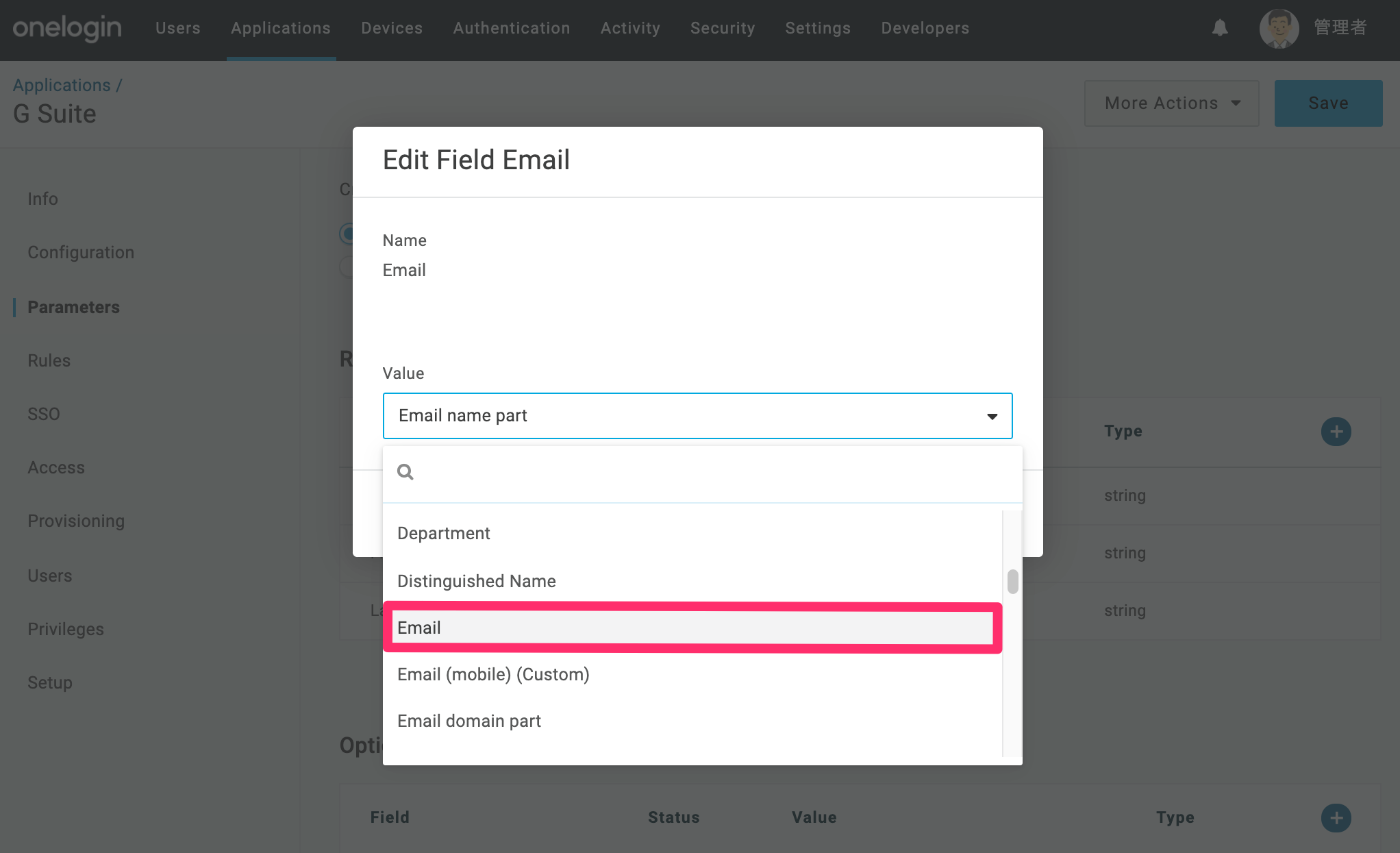1400x853 pixels.
Task: Open the Rules sidebar tab
Action: click(49, 360)
